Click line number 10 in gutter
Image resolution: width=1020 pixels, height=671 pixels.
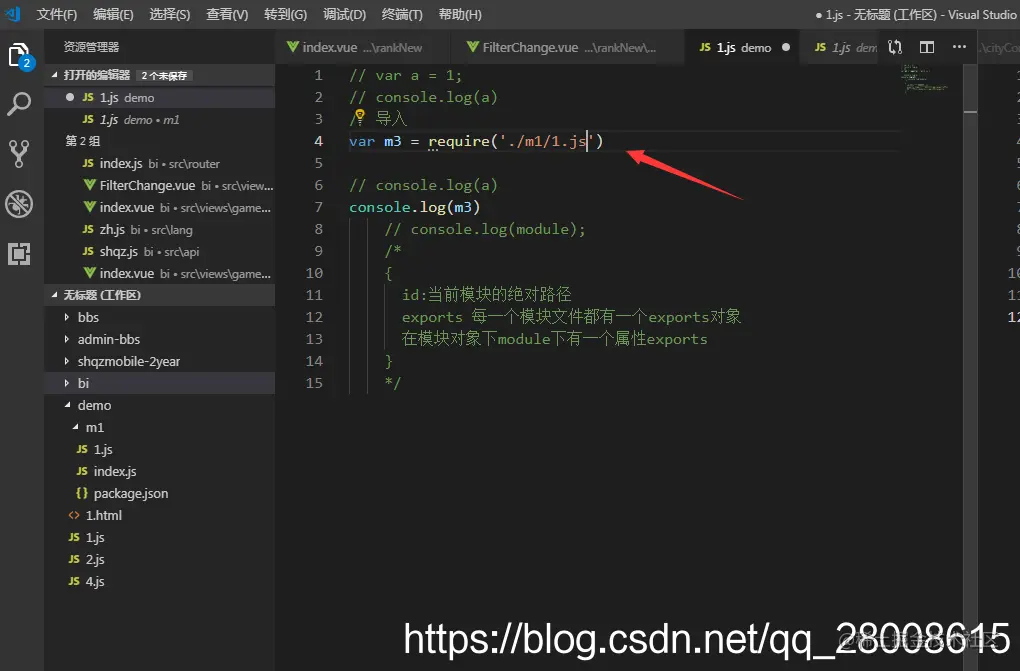[314, 273]
